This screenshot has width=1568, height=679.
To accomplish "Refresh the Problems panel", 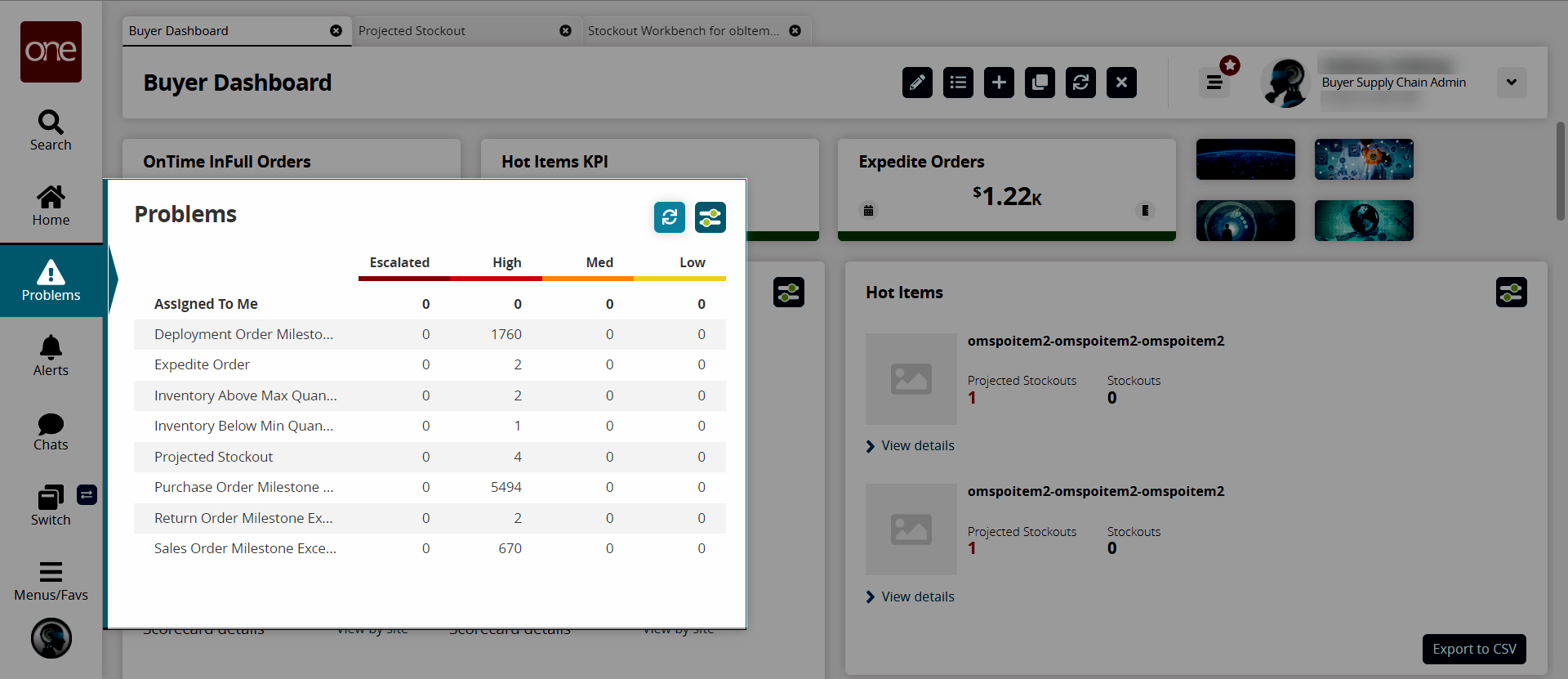I will tap(670, 217).
